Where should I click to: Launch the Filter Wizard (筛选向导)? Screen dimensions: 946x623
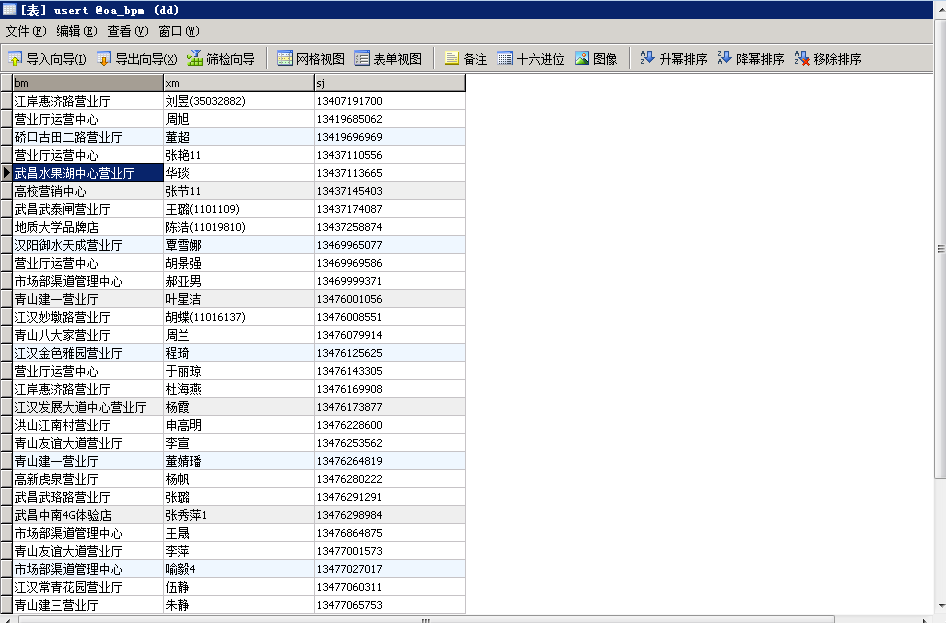click(x=221, y=59)
